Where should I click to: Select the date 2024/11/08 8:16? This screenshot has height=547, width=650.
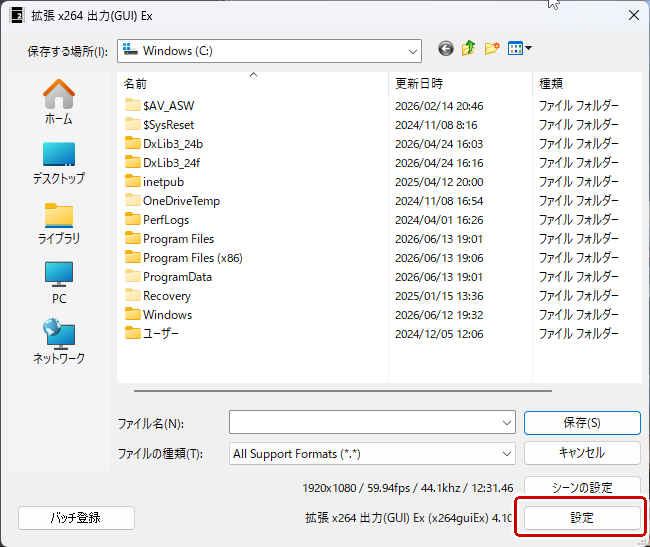pos(436,125)
